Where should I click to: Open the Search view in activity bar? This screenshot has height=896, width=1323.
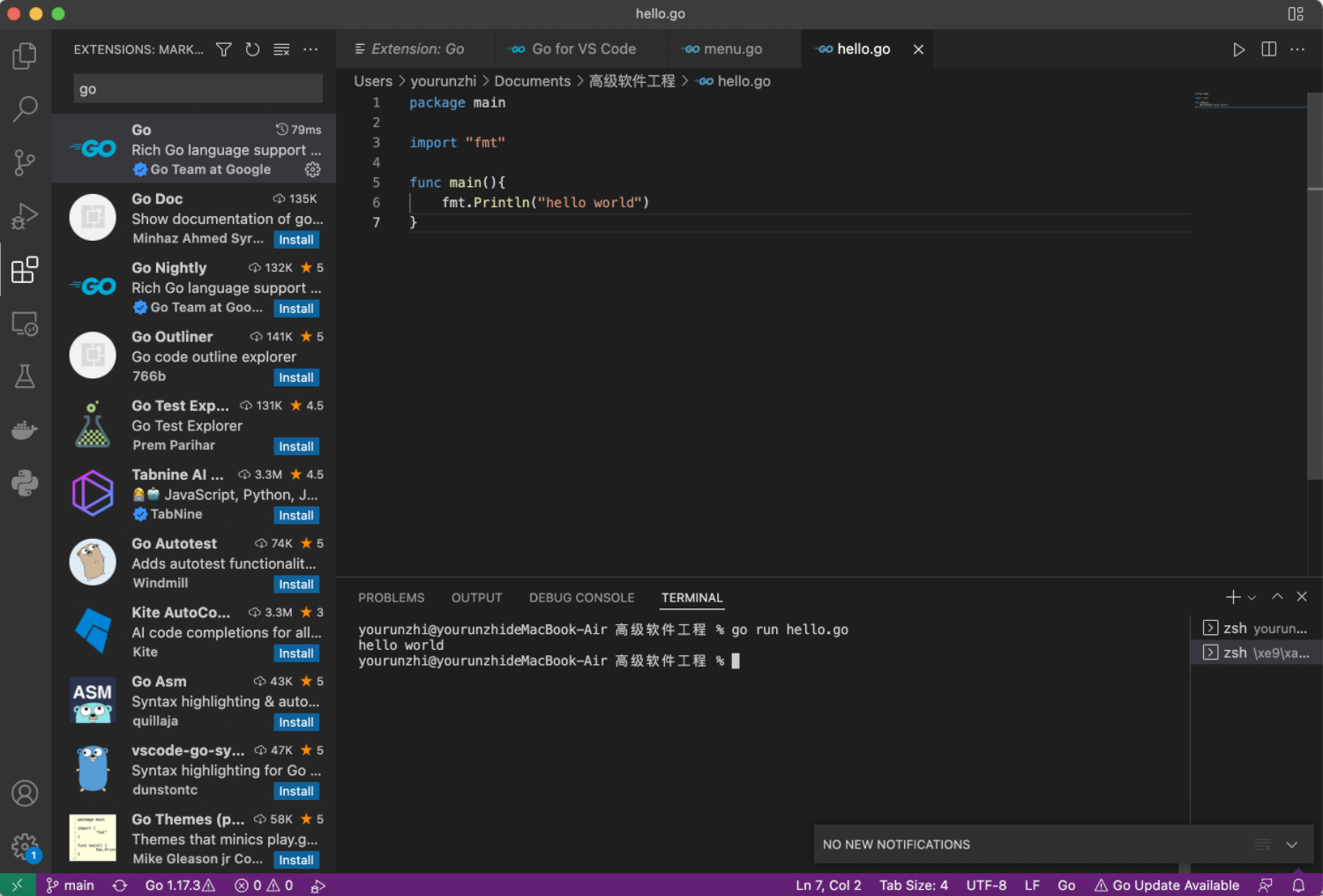point(25,108)
